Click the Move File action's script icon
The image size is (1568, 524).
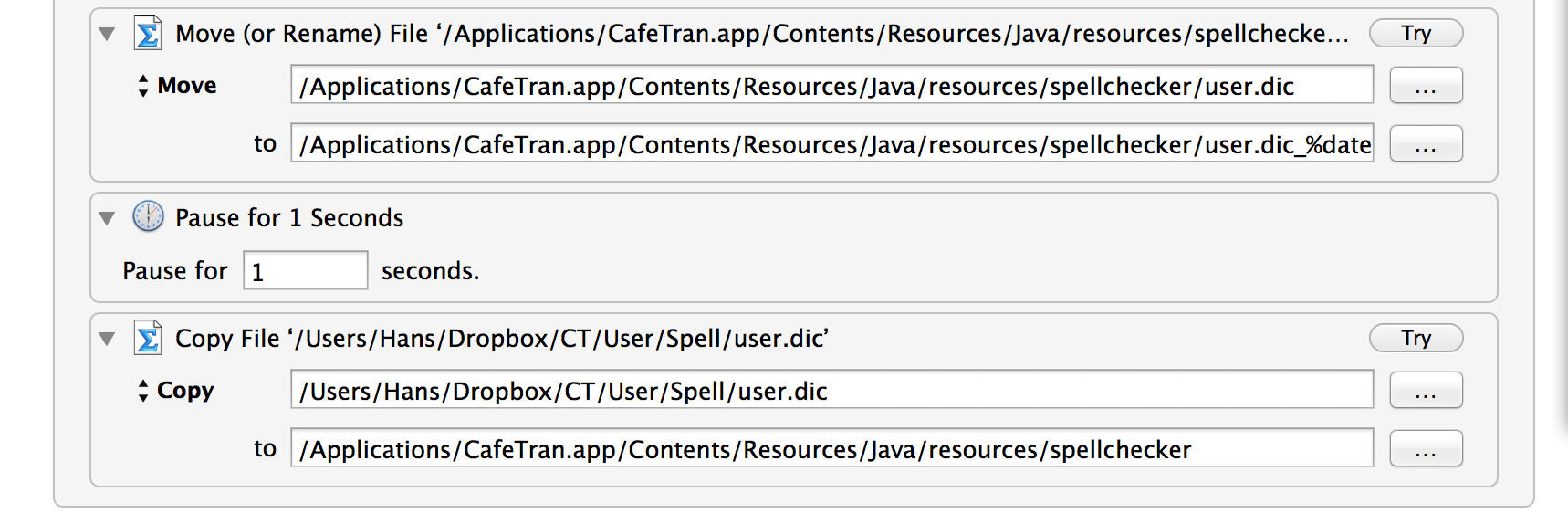click(148, 34)
